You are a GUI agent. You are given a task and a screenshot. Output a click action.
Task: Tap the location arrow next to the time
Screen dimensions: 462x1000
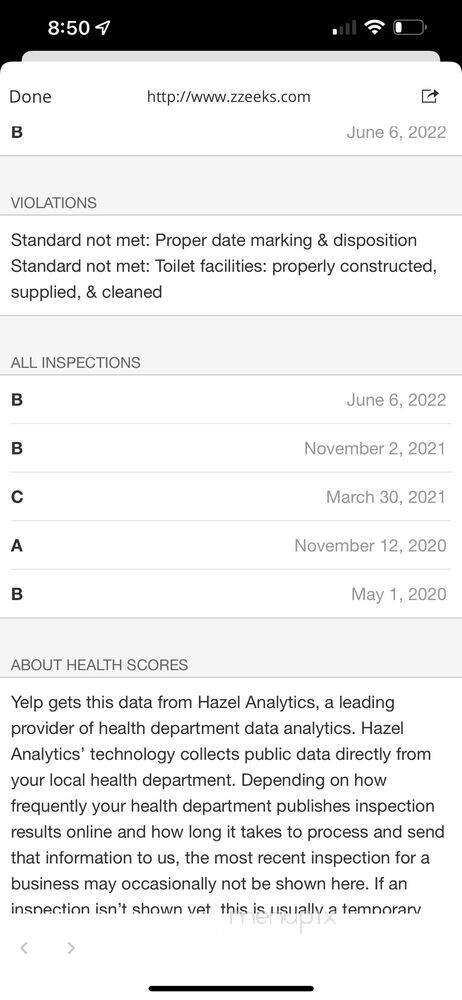tap(102, 28)
